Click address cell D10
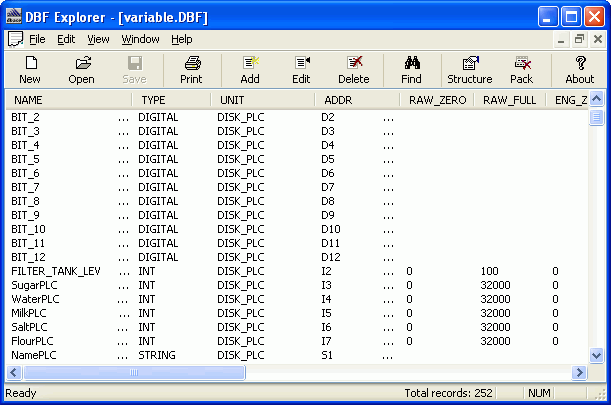 click(x=331, y=229)
